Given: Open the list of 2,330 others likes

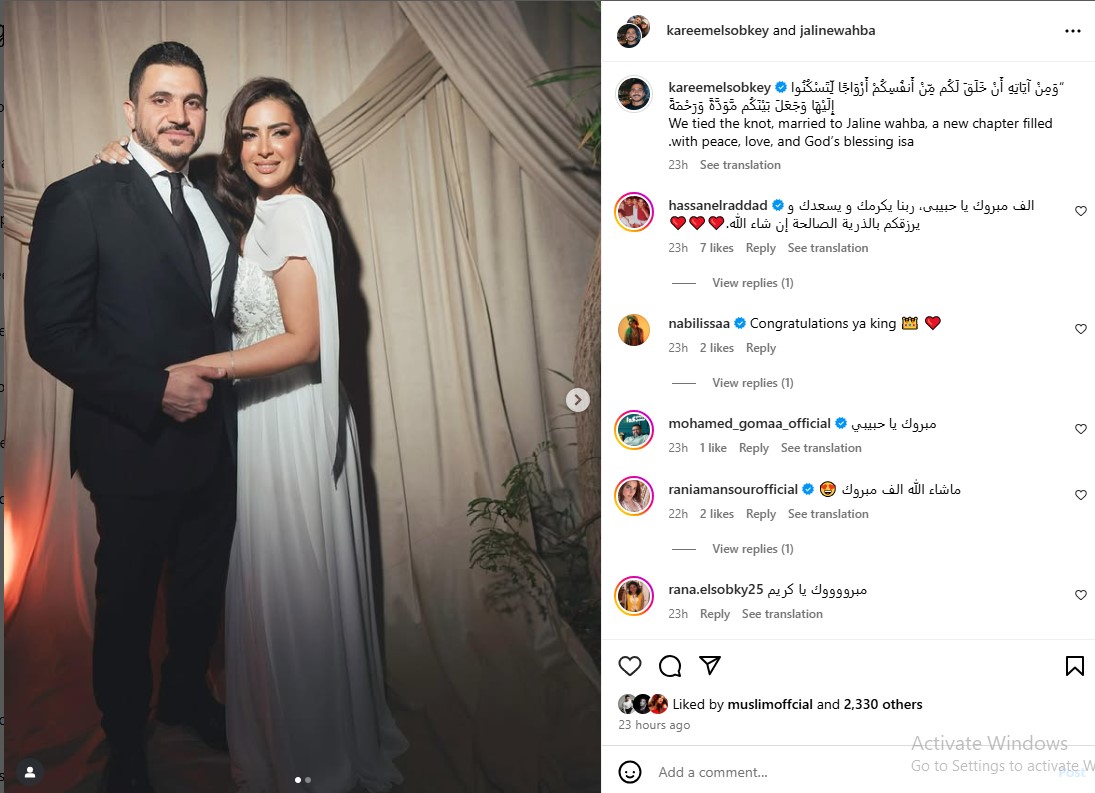Looking at the screenshot, I should (x=883, y=704).
